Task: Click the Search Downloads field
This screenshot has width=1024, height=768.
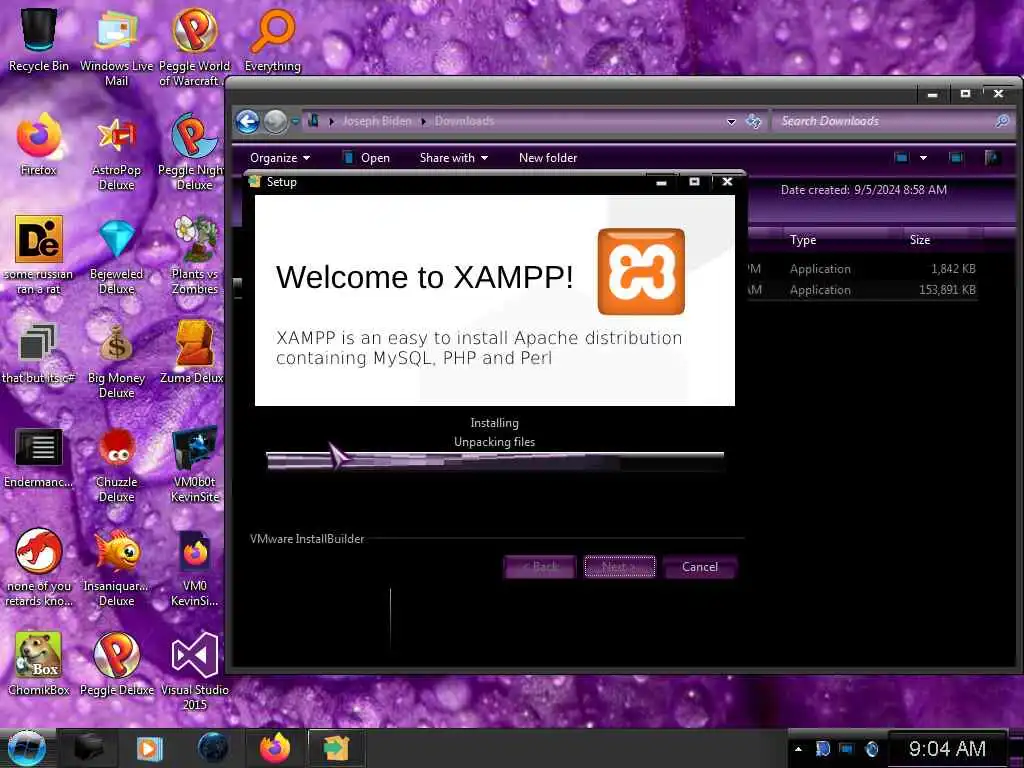Action: pos(894,121)
